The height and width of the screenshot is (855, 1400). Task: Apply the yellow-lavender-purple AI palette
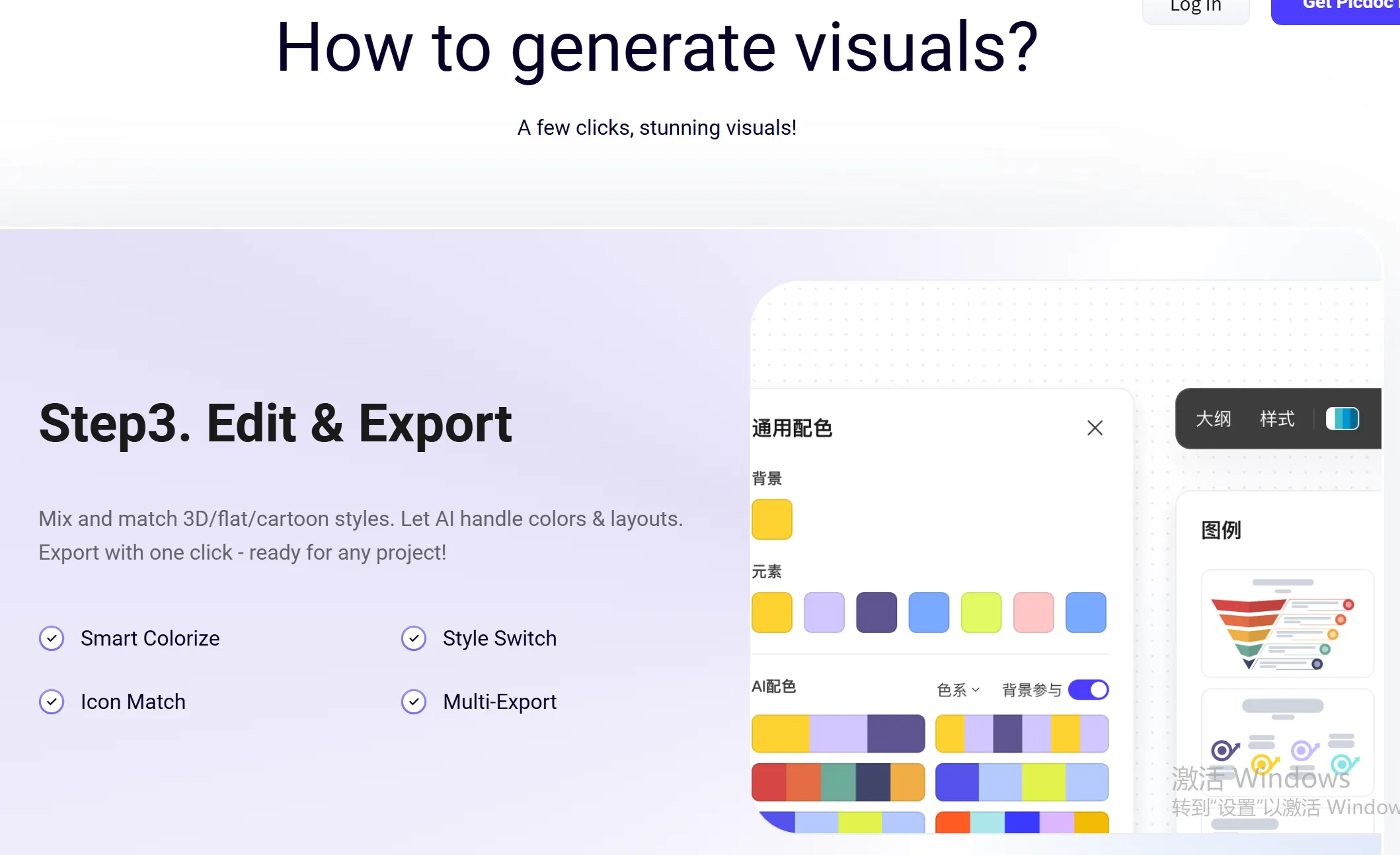[x=838, y=733]
